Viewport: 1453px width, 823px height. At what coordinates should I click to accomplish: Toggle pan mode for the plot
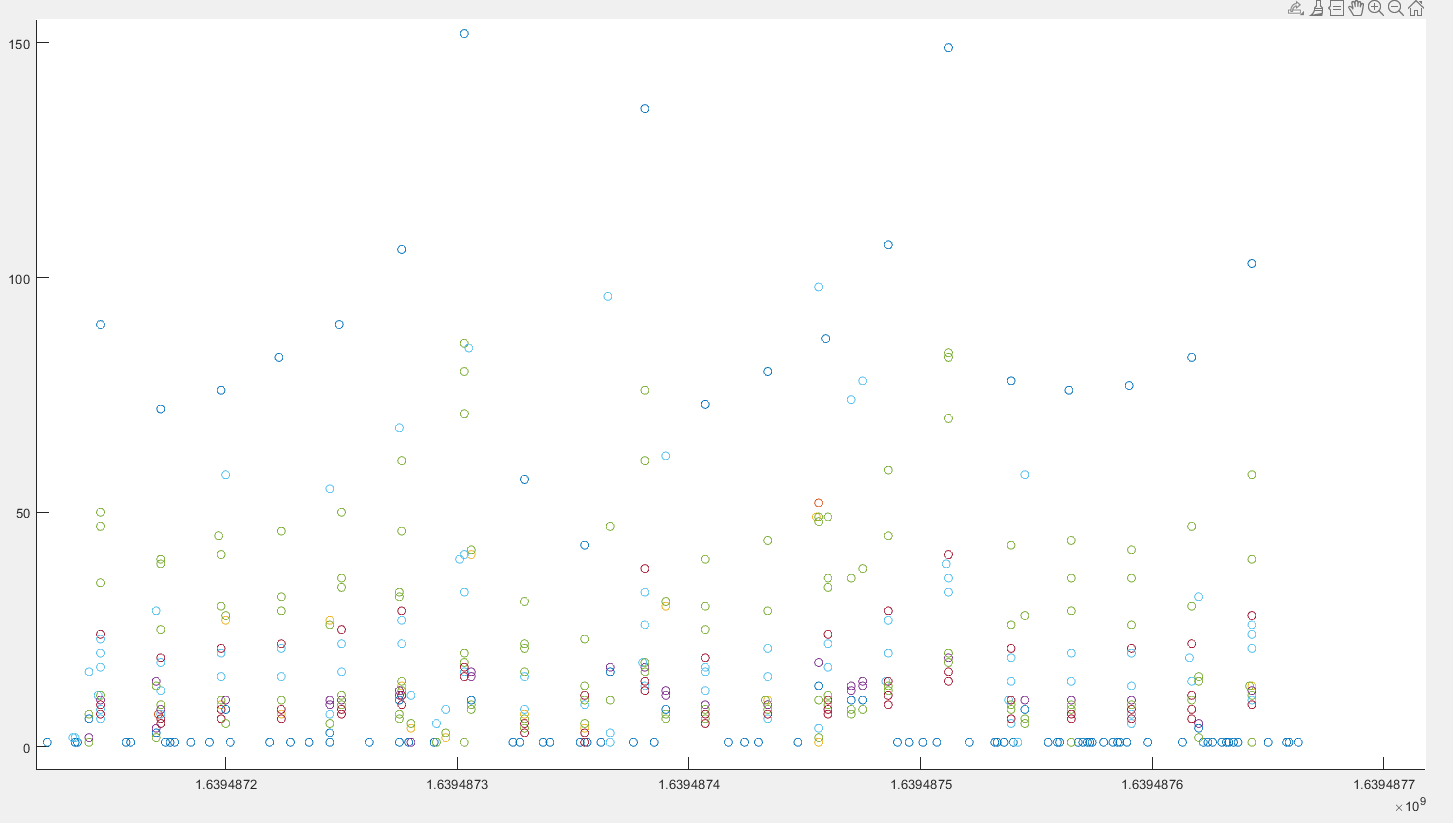coord(1356,8)
